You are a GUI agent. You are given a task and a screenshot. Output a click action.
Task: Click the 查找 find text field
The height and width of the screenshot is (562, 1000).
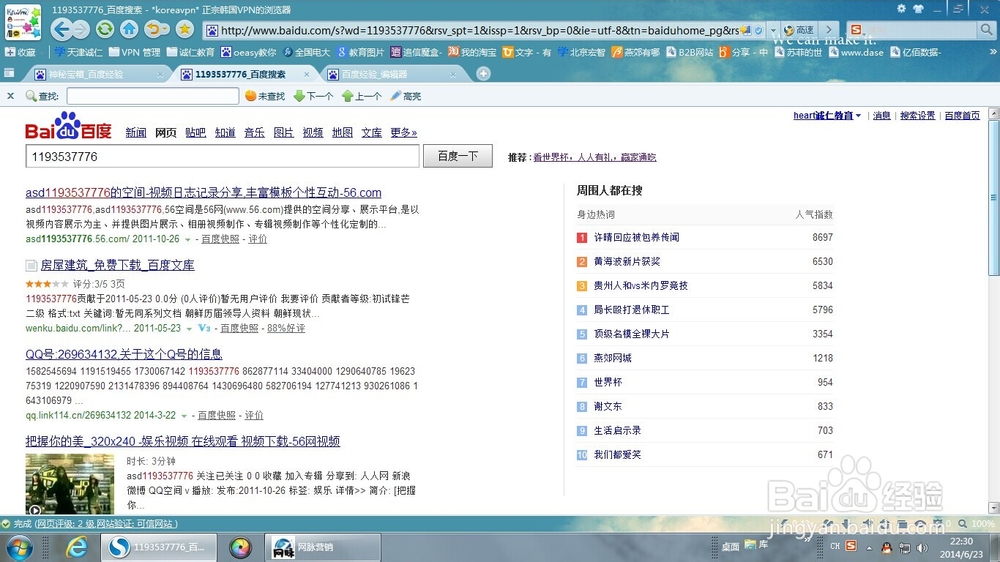tap(152, 96)
